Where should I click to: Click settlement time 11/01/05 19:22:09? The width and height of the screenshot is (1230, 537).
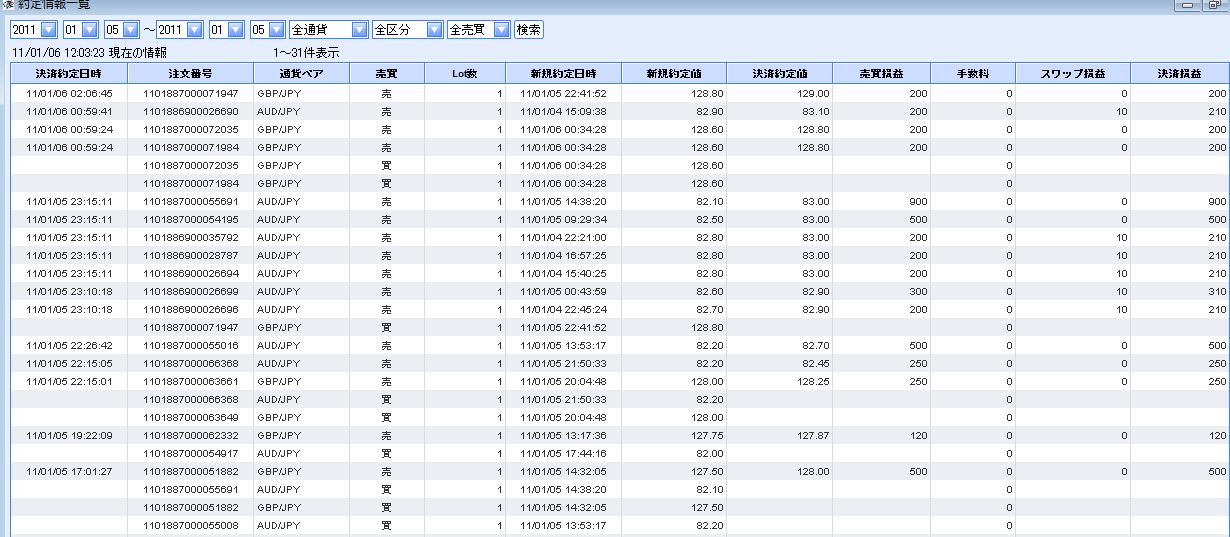click(69, 435)
